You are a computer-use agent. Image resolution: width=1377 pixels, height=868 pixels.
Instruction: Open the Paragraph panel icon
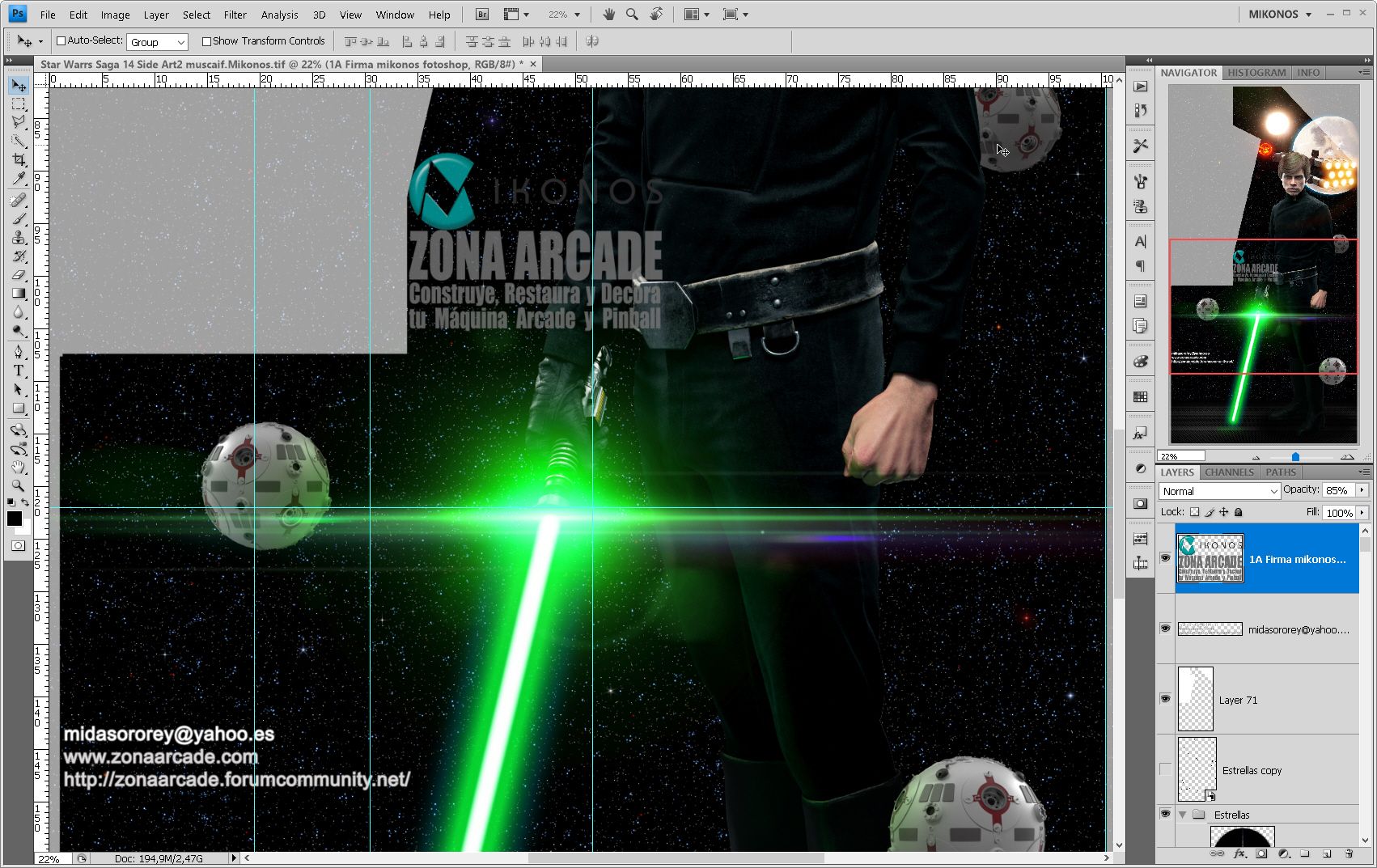click(x=1140, y=266)
